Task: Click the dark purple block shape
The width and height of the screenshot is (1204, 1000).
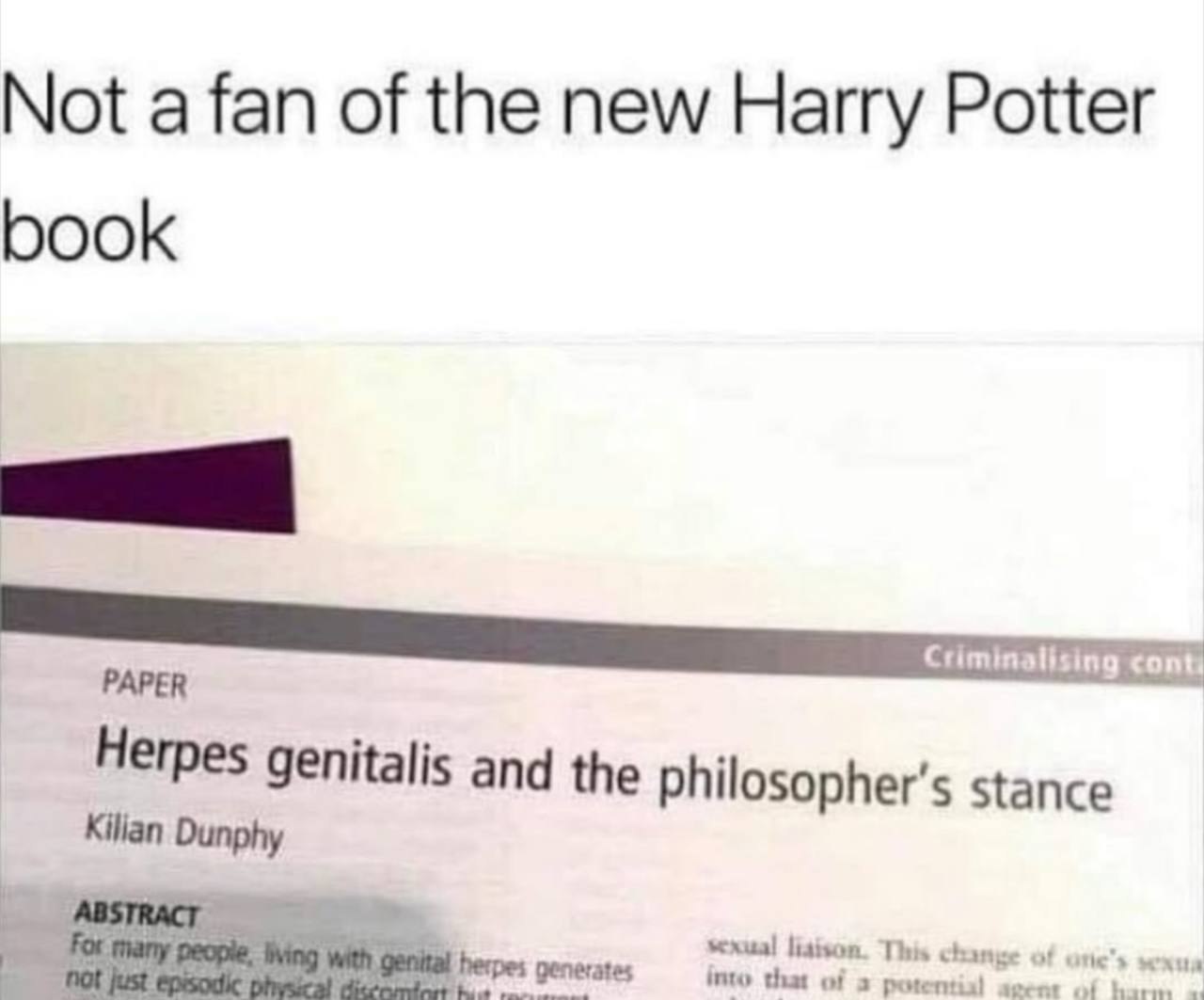Action: pyautogui.click(x=146, y=486)
